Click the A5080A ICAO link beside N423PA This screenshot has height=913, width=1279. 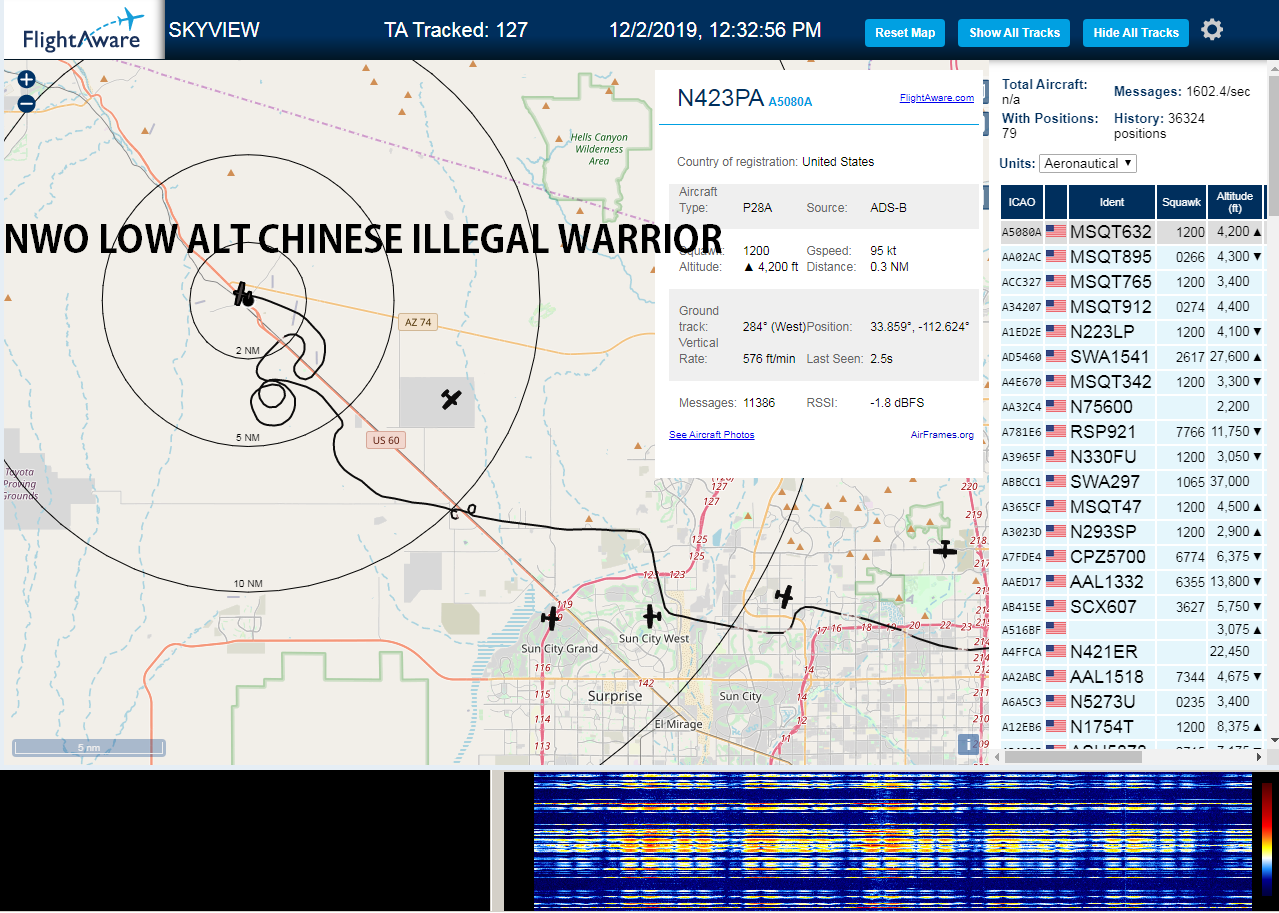pos(790,102)
